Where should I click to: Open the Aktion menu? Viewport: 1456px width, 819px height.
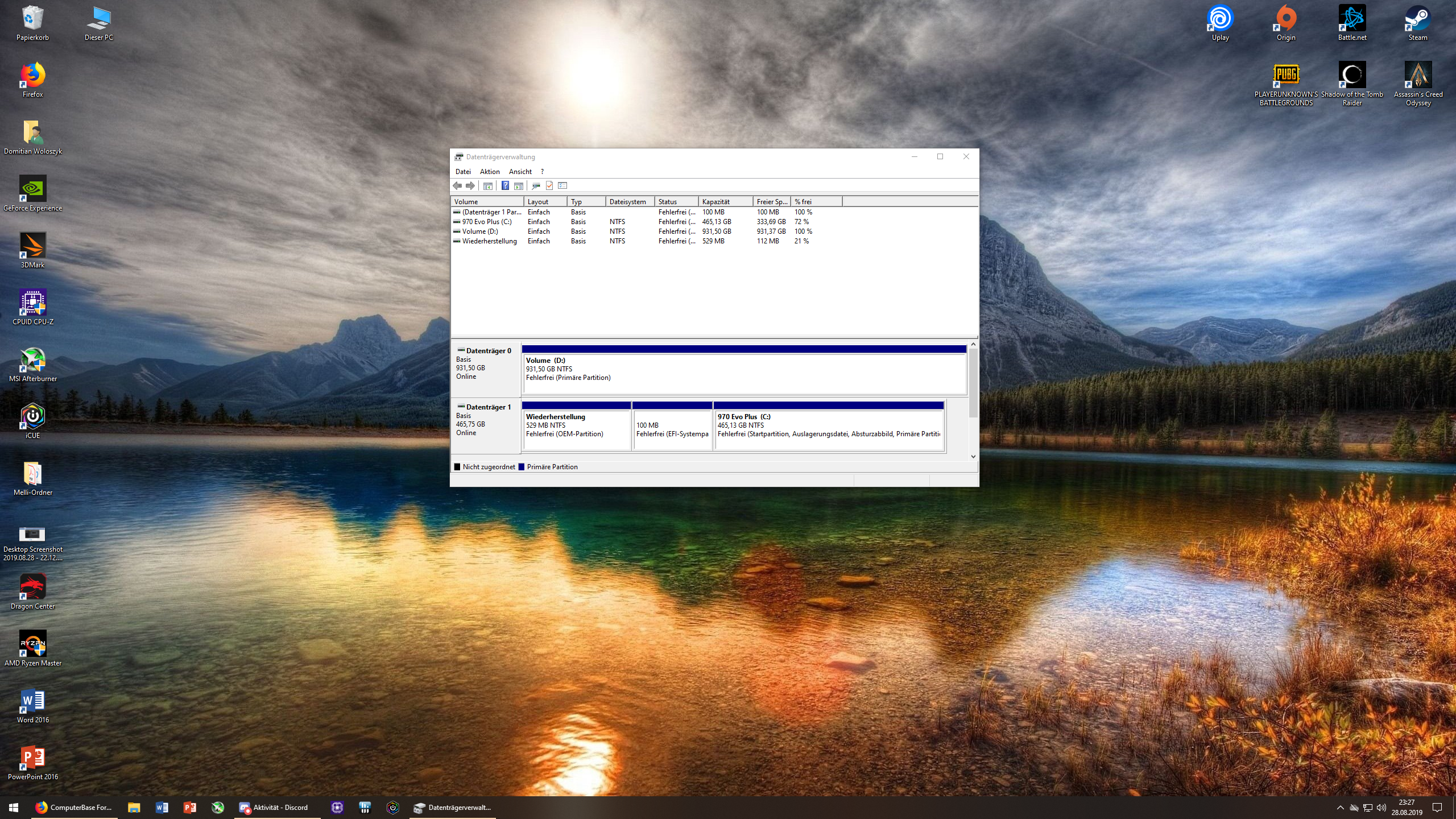tap(490, 171)
